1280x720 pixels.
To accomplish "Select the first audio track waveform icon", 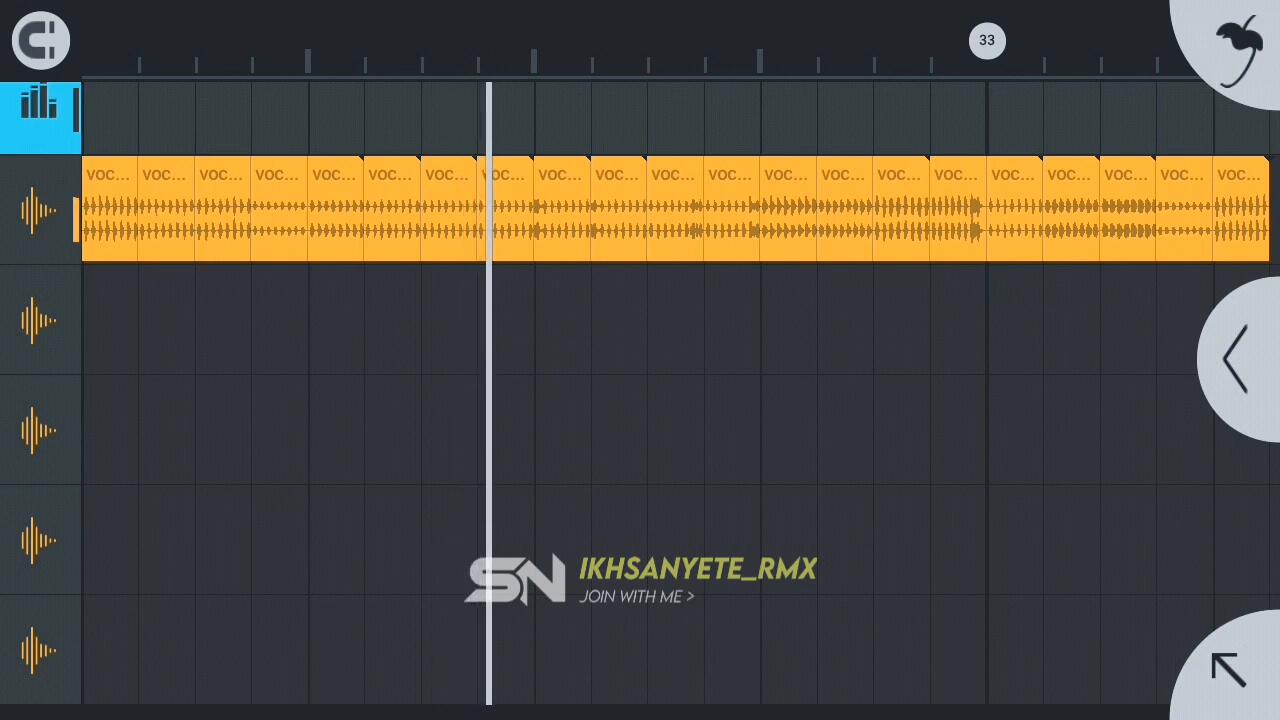I will click(38, 210).
